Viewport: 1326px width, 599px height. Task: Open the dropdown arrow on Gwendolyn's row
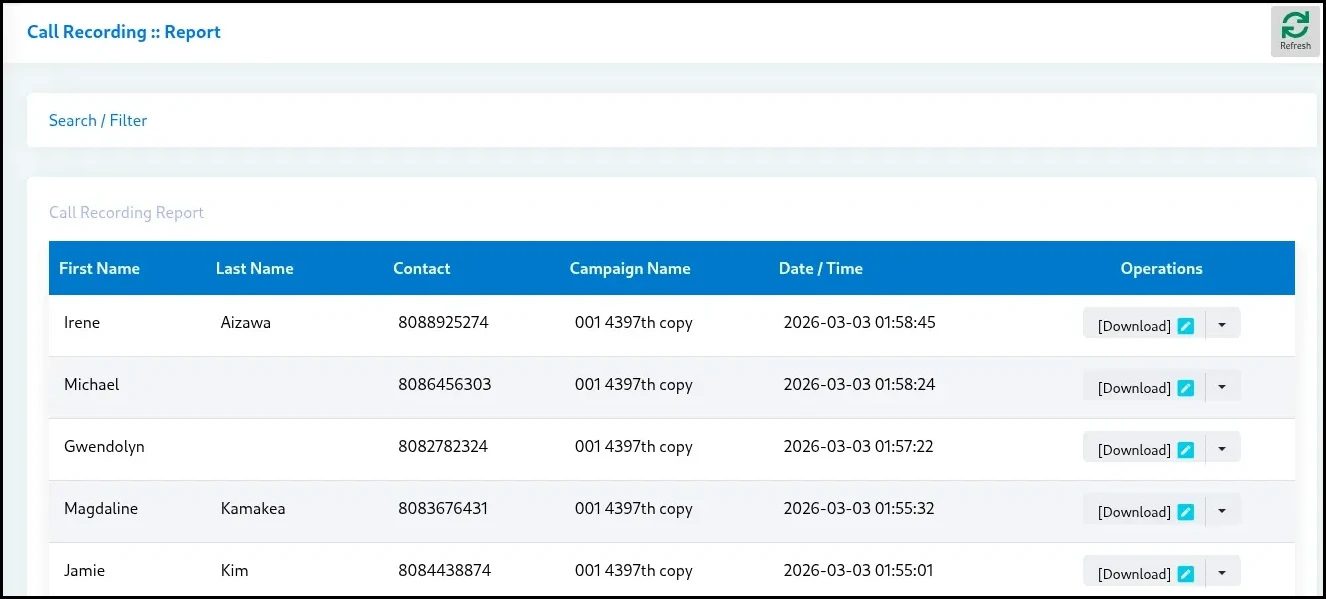(x=1223, y=447)
